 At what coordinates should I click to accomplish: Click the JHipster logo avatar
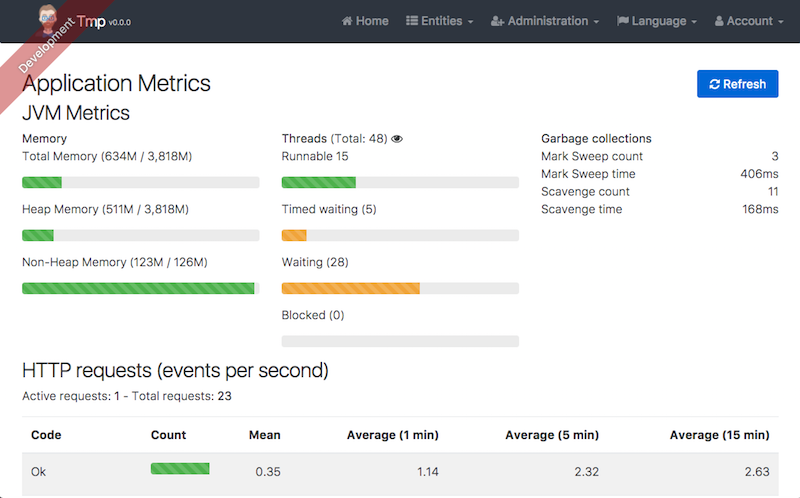point(47,19)
